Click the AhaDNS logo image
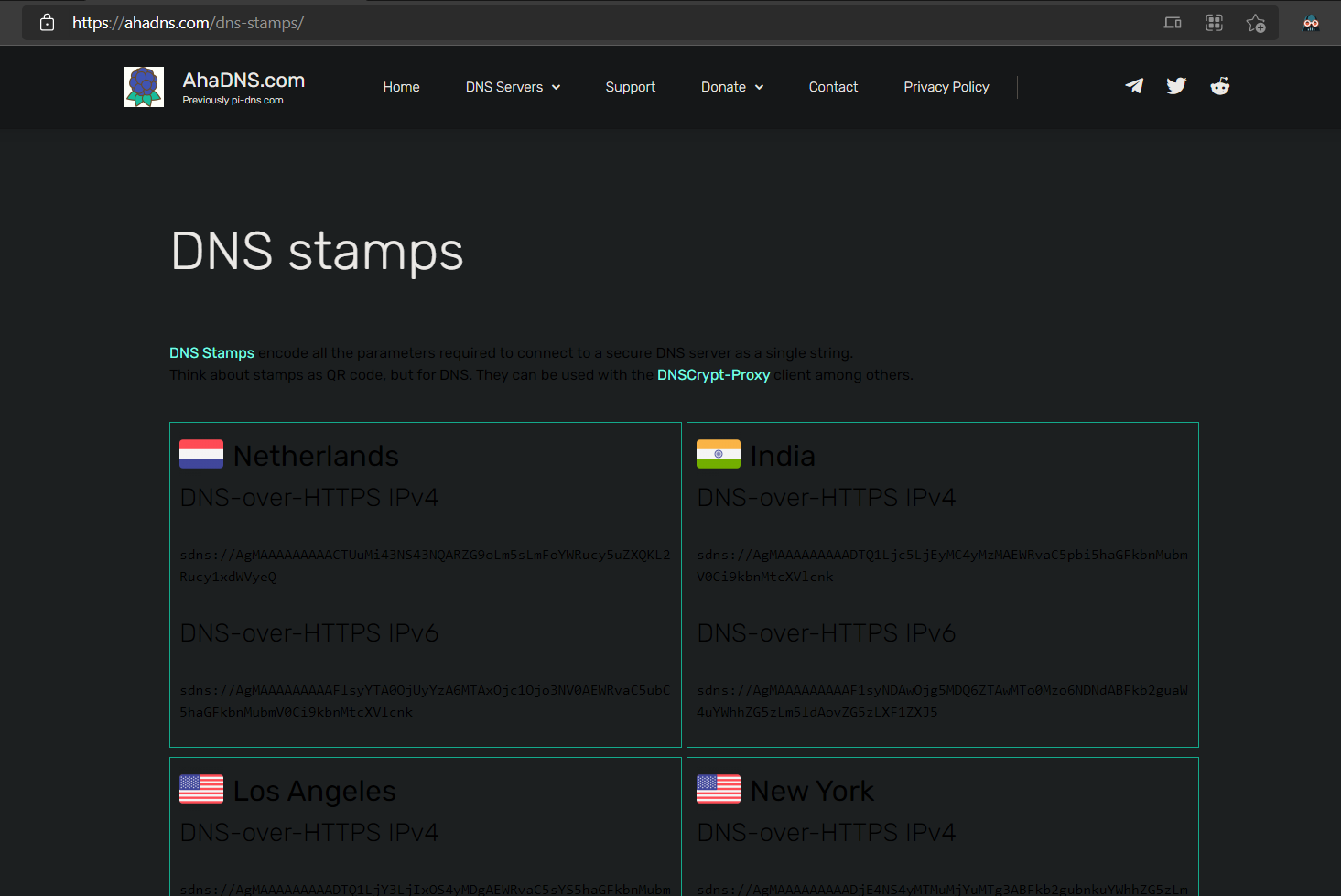Viewport: 1341px width, 896px height. coord(144,86)
